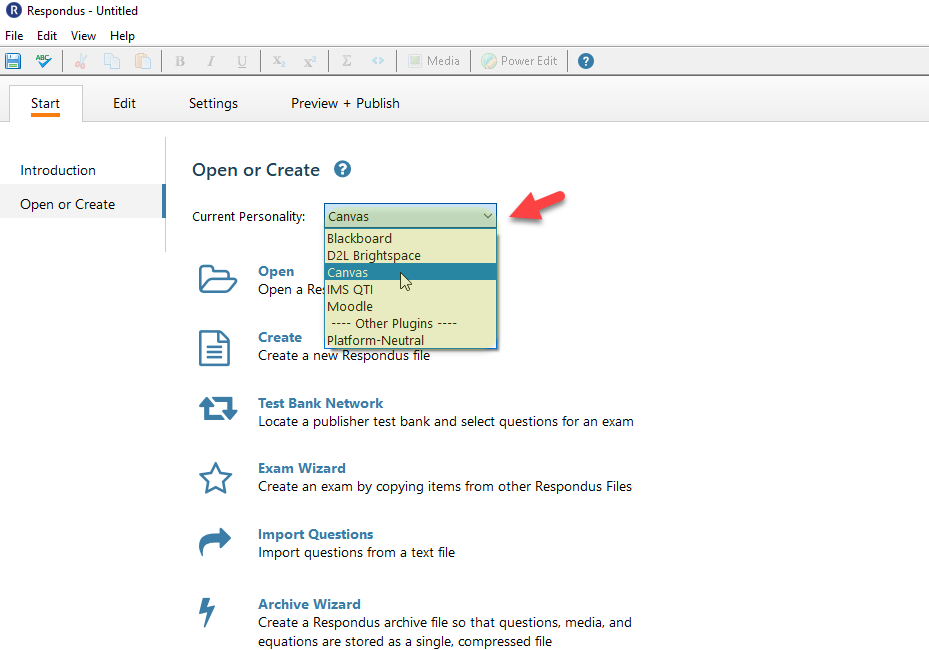929x650 pixels.
Task: Open the Edit menu in menu bar
Action: pyautogui.click(x=47, y=36)
